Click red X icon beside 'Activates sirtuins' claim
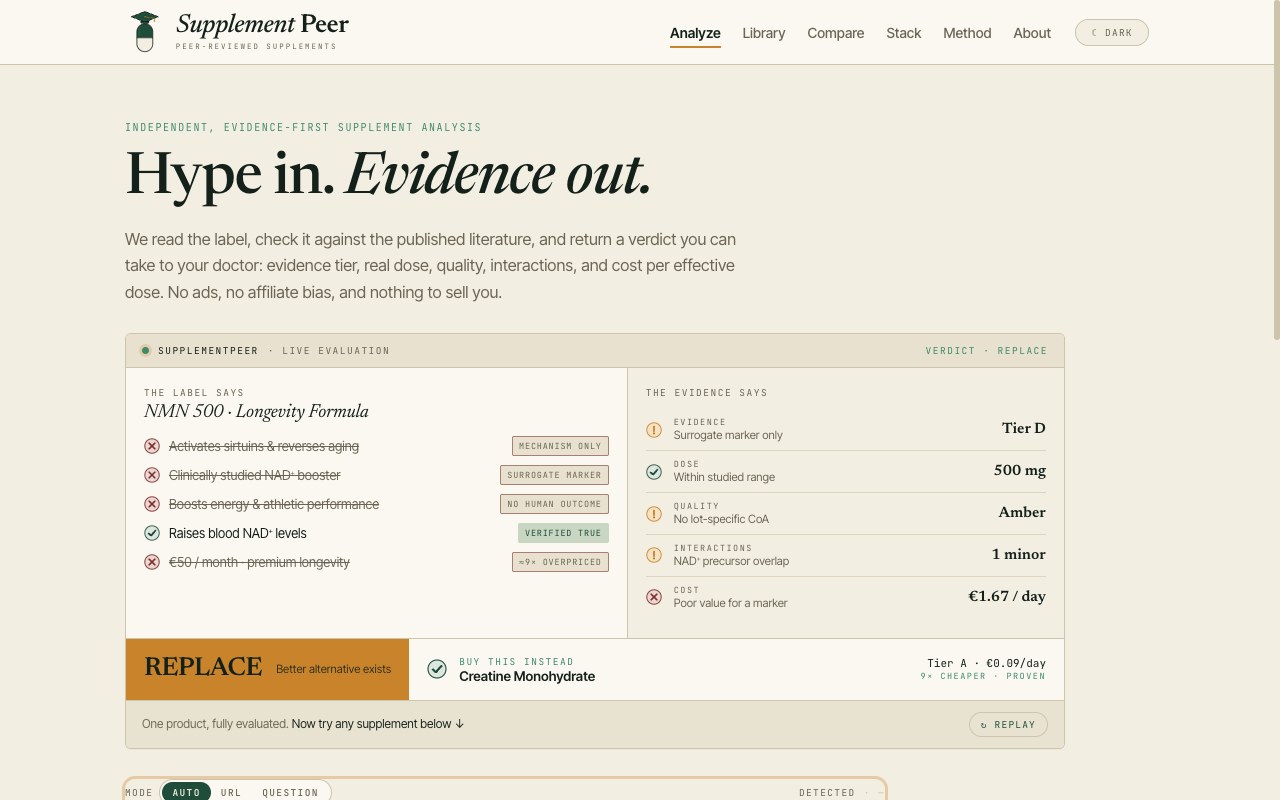This screenshot has width=1280, height=800. point(152,446)
